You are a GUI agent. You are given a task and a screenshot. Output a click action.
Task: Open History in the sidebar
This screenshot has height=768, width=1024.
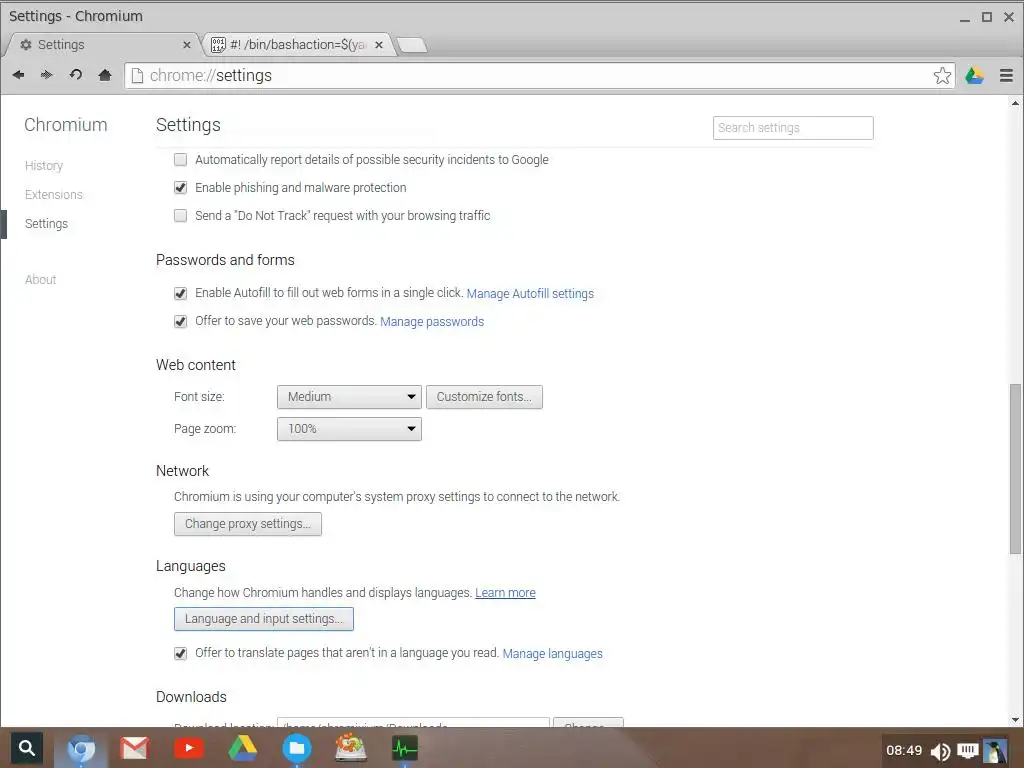pyautogui.click(x=44, y=166)
